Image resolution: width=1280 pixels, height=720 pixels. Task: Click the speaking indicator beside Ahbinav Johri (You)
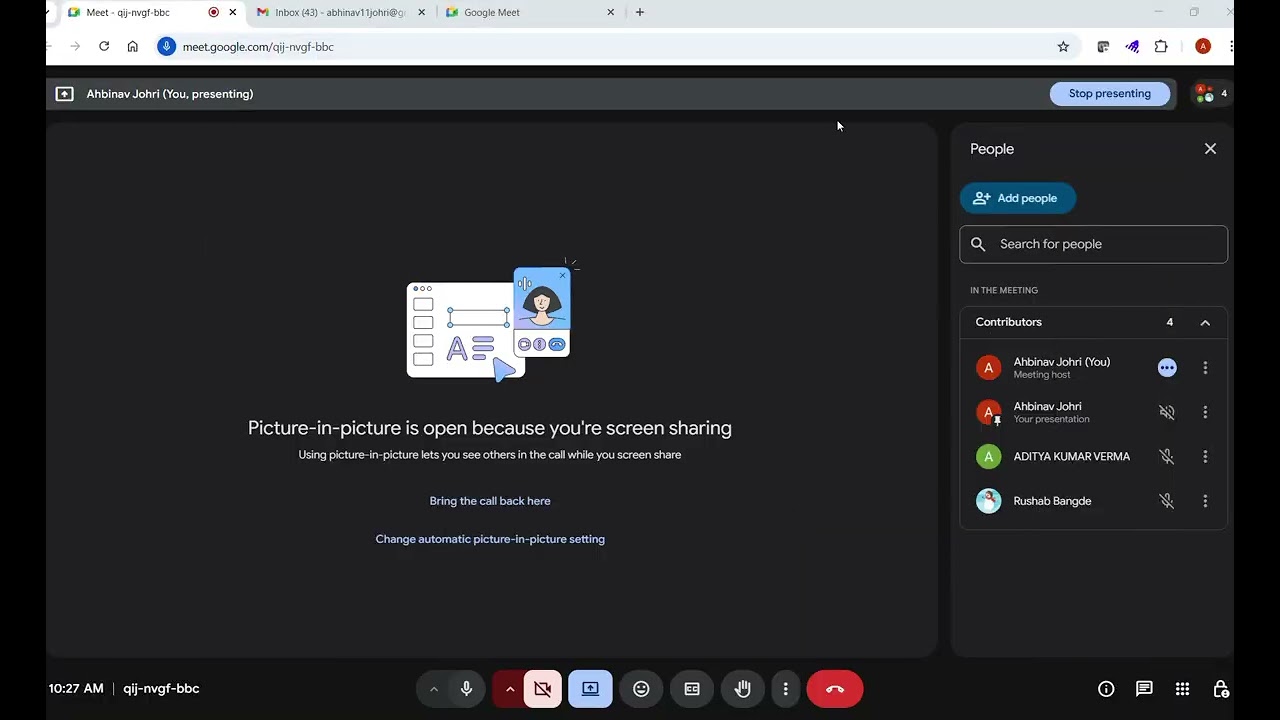click(1167, 368)
